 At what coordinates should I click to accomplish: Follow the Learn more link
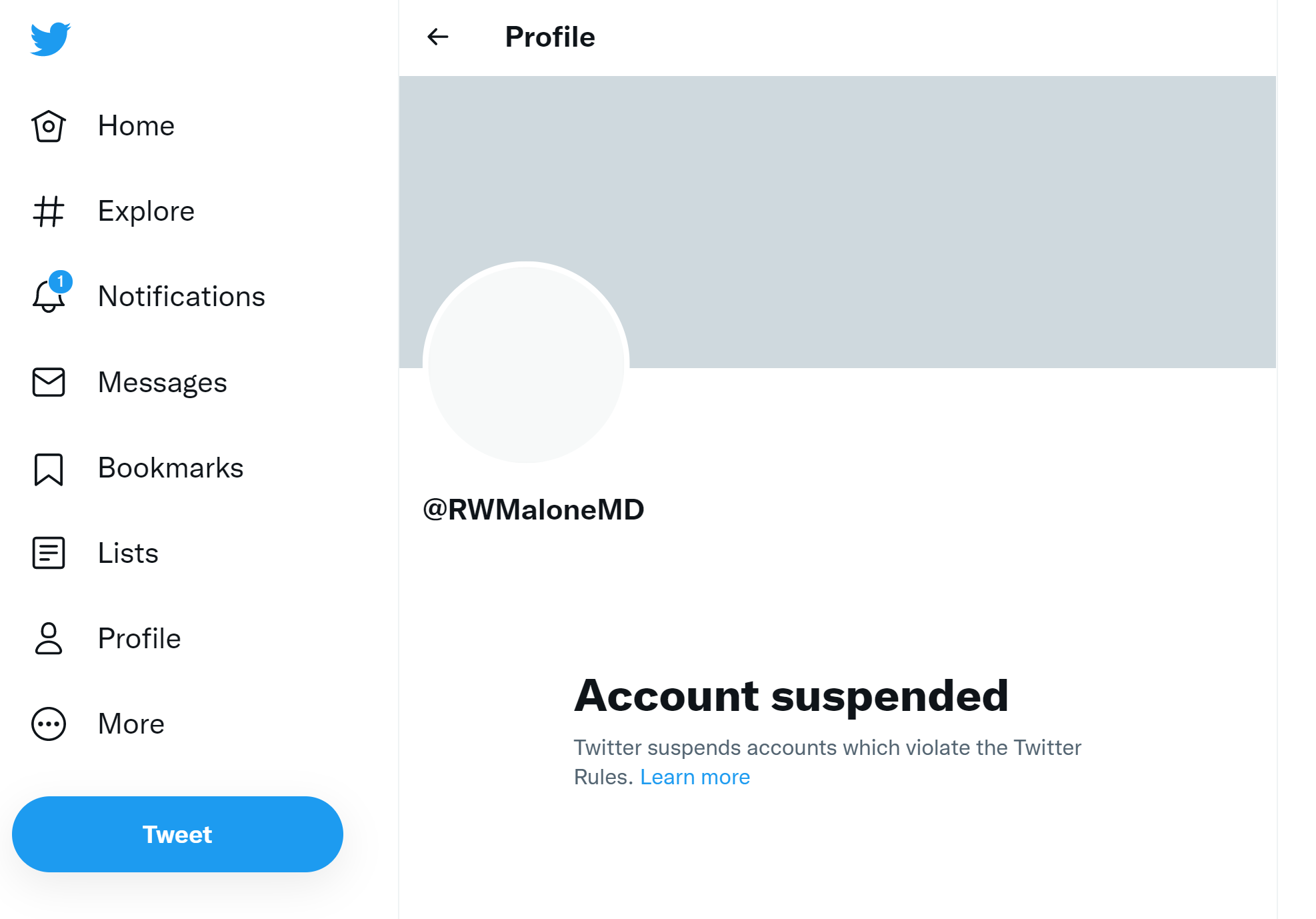tap(695, 777)
